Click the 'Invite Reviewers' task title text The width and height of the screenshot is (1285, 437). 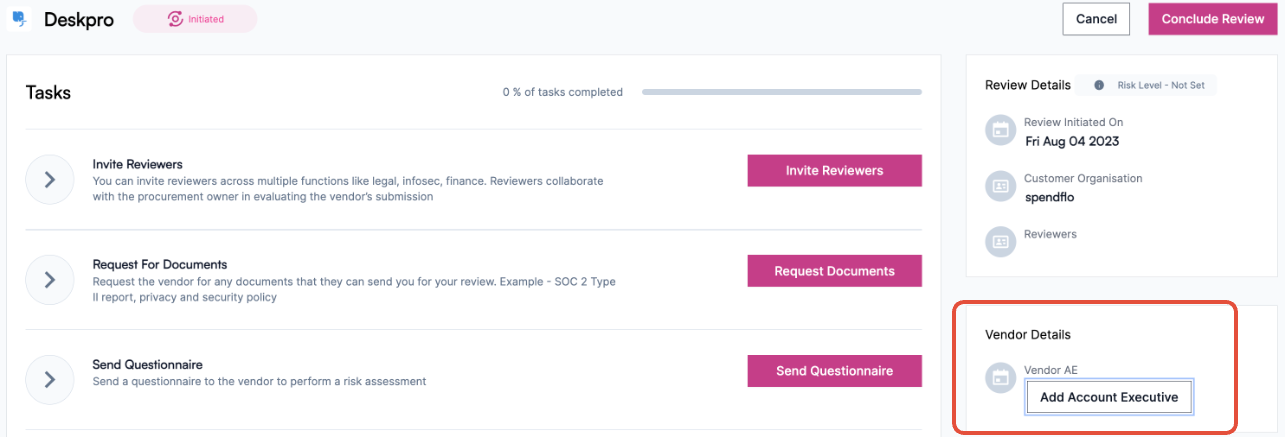[137, 164]
